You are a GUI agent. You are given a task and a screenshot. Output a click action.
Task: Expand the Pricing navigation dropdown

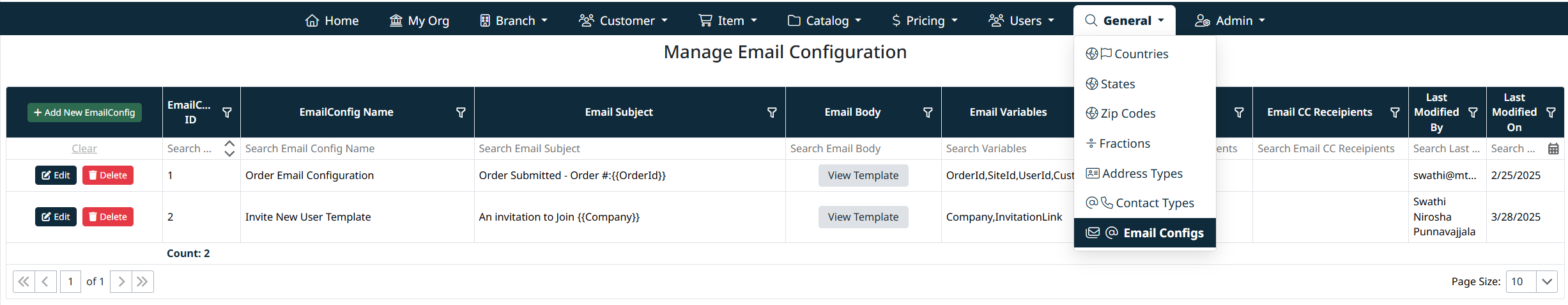[x=925, y=20]
